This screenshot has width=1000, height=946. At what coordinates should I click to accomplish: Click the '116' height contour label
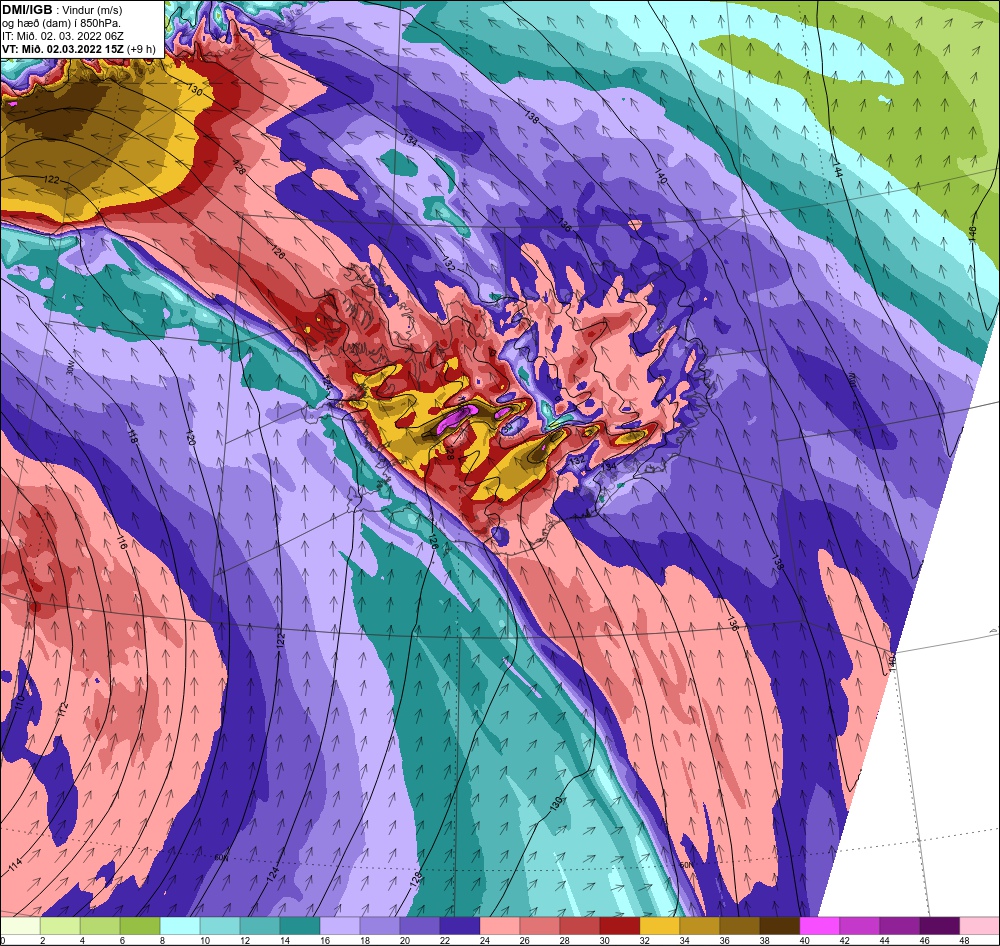(122, 542)
